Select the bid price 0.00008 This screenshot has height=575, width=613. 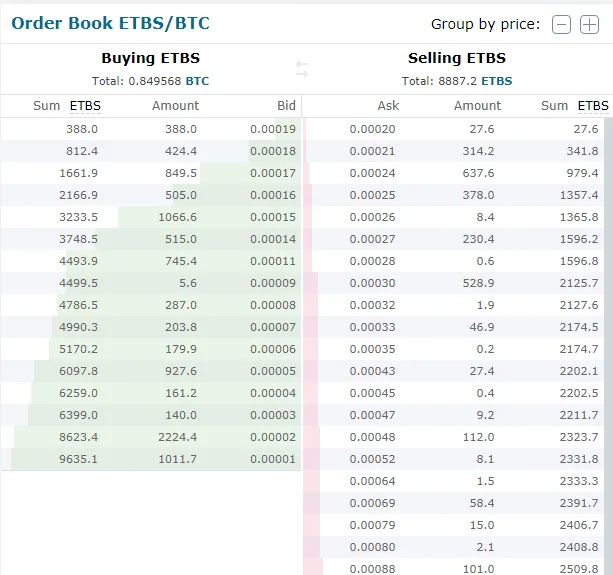[273, 305]
